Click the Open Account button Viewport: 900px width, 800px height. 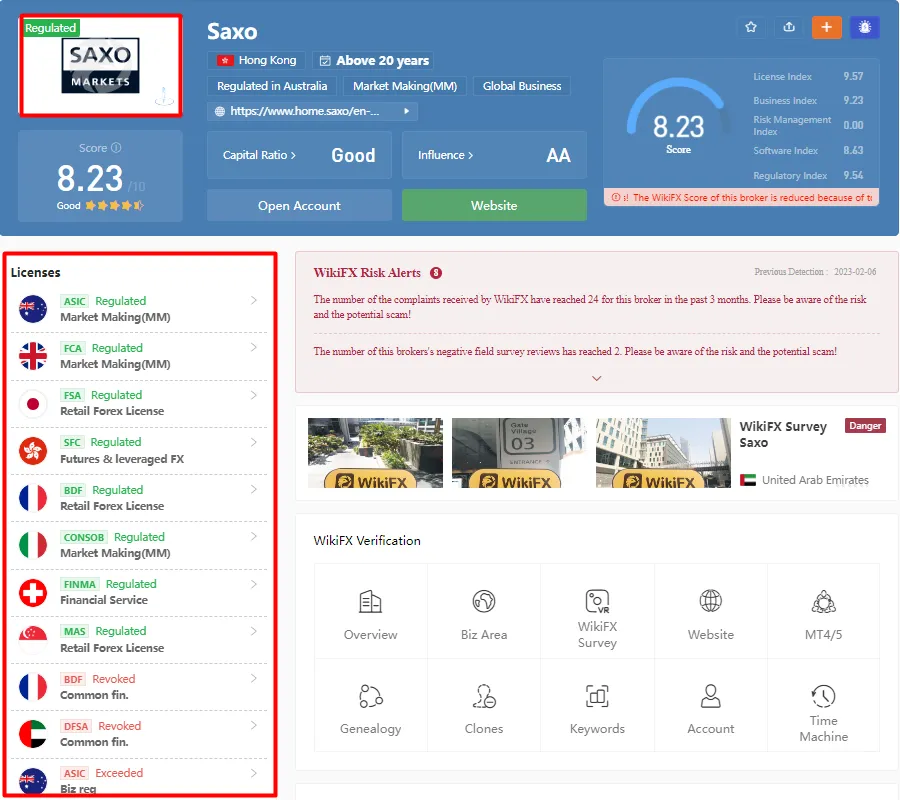(299, 205)
